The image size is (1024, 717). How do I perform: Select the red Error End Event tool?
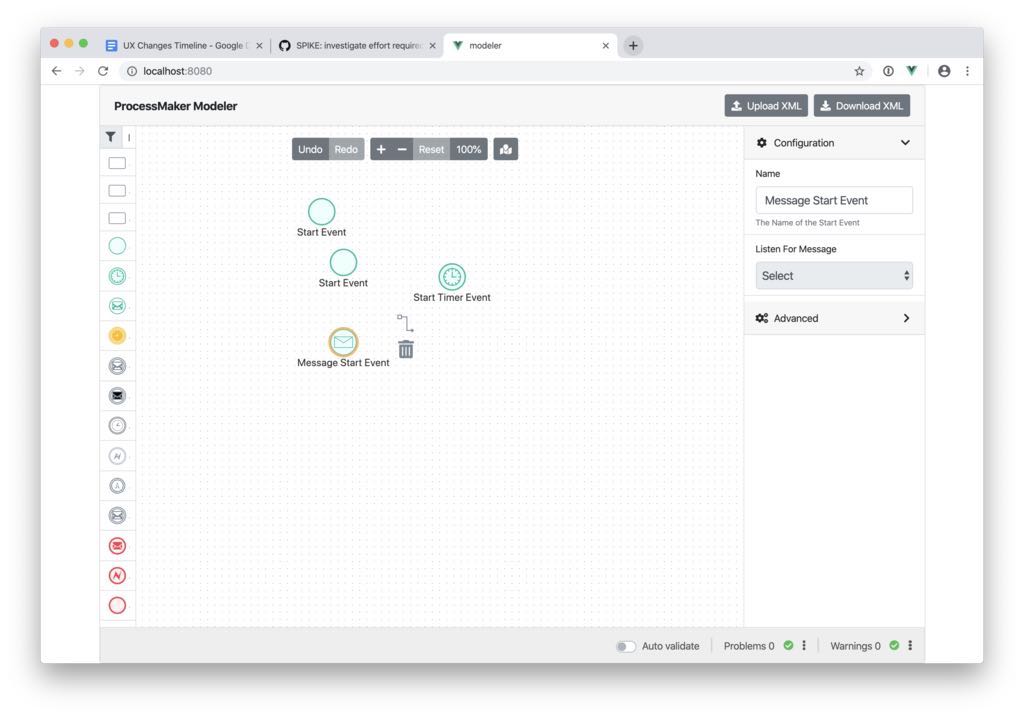coord(117,575)
